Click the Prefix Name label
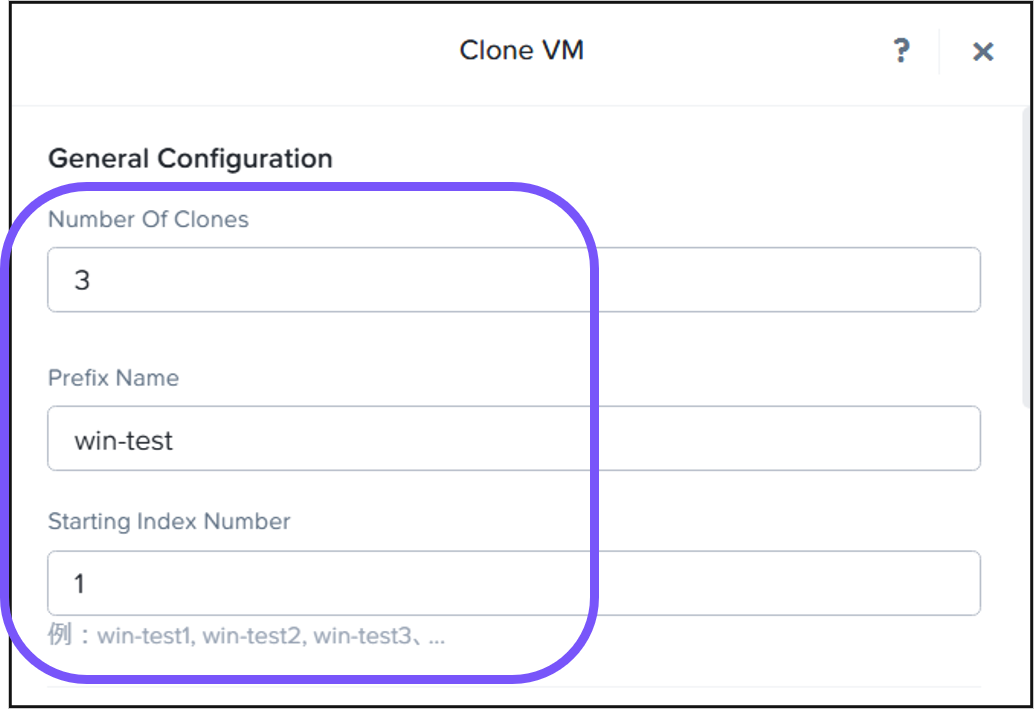 click(113, 378)
